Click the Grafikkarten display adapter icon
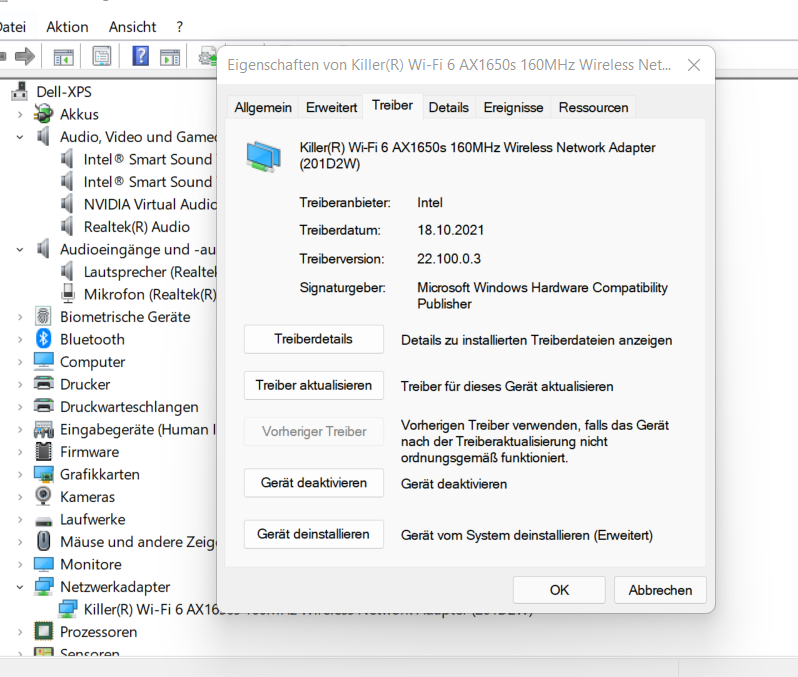The image size is (798, 677). click(x=44, y=474)
